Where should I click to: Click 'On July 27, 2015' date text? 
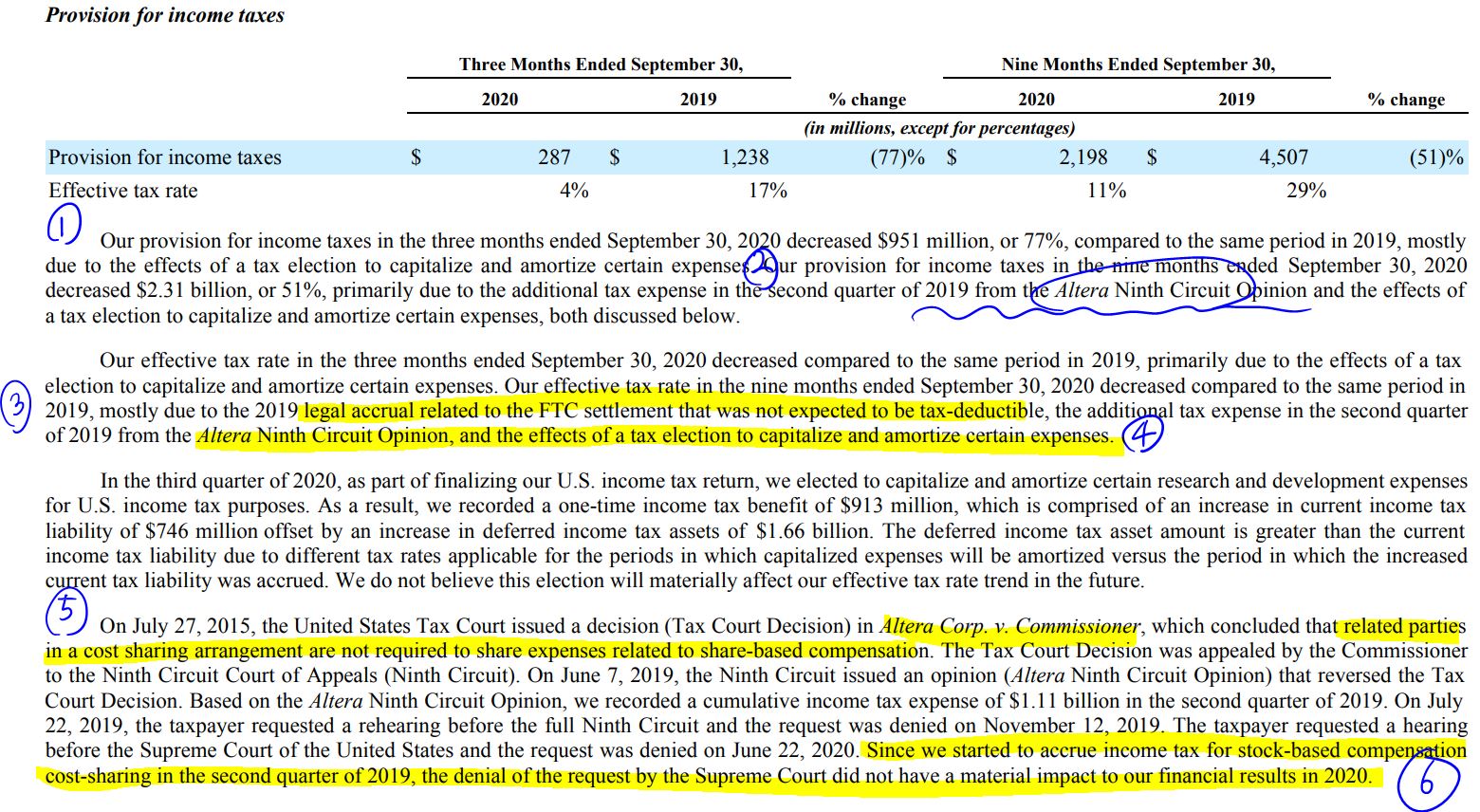(x=177, y=626)
